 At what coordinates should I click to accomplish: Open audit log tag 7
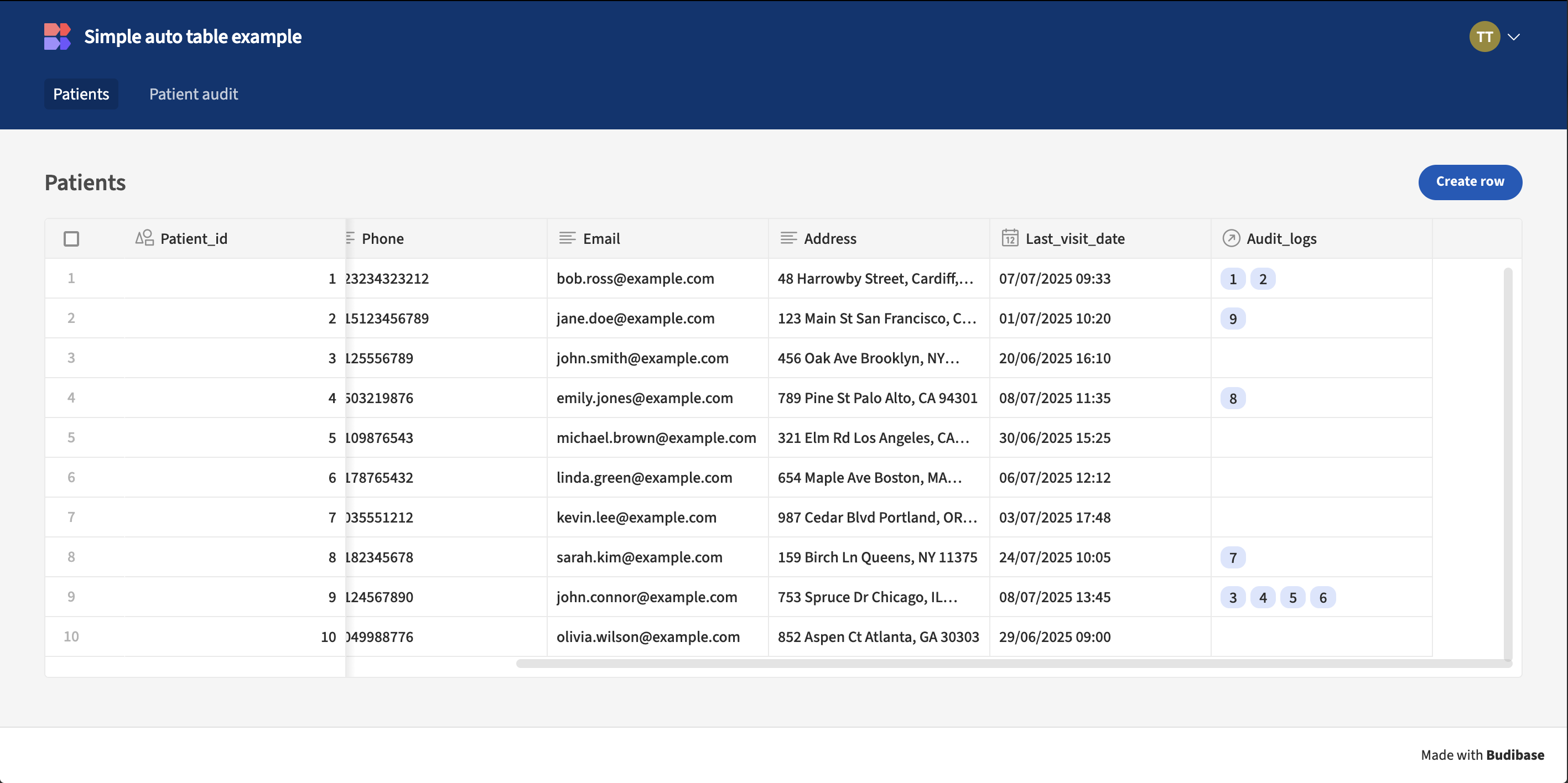coord(1233,557)
